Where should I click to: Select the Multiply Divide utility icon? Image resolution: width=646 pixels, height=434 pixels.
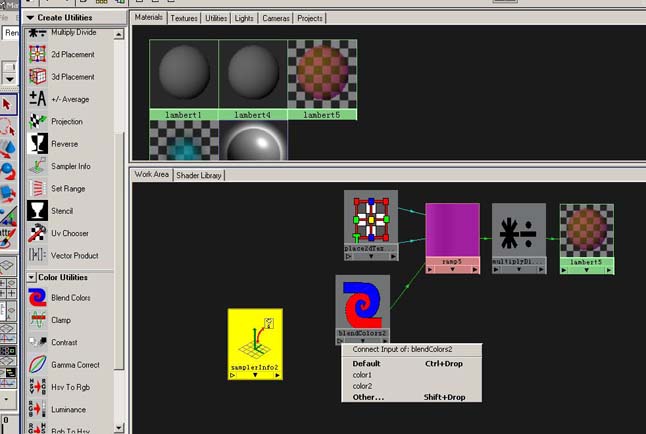(x=37, y=33)
